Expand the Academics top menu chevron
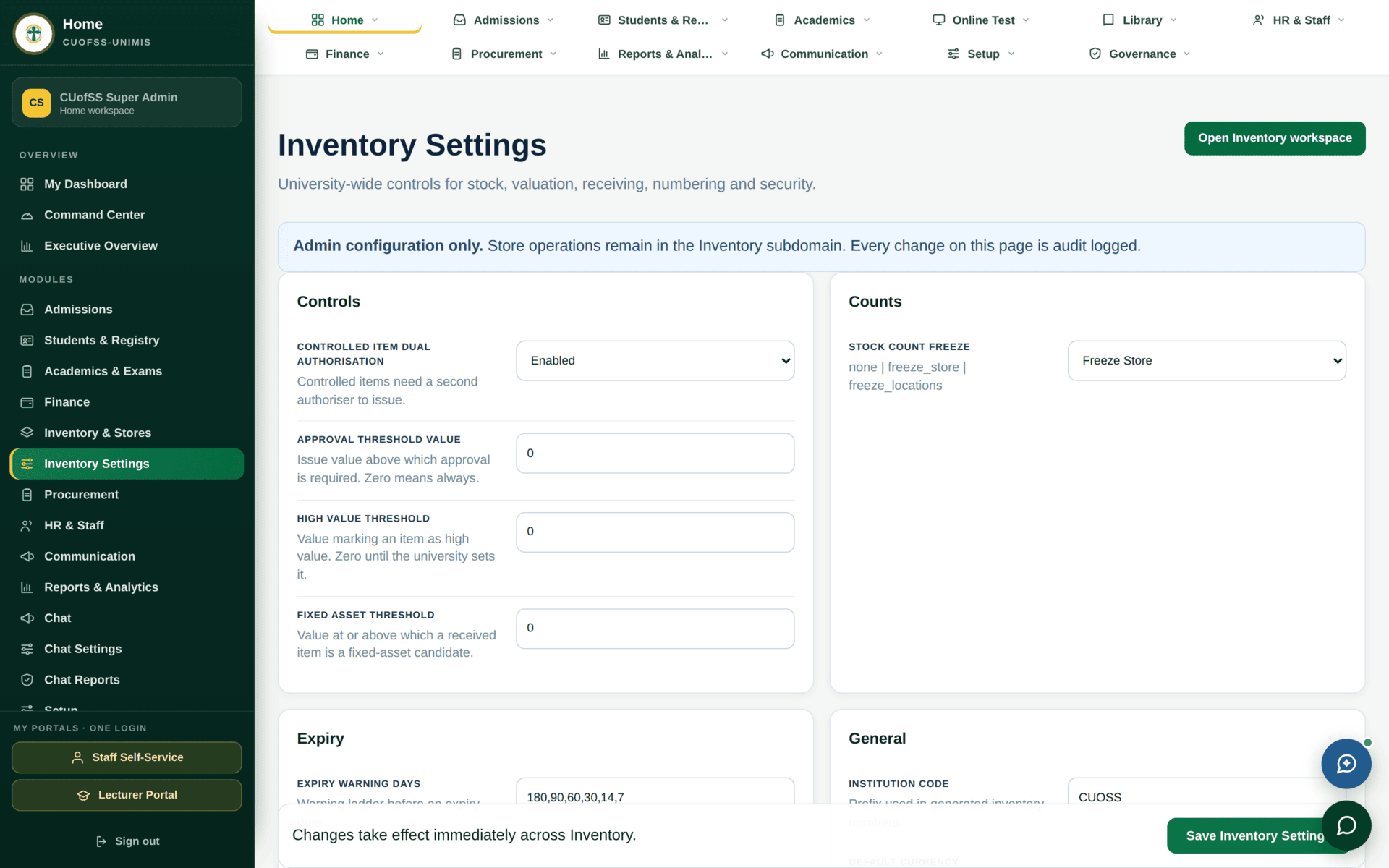The height and width of the screenshot is (868, 1389). pyautogui.click(x=867, y=20)
